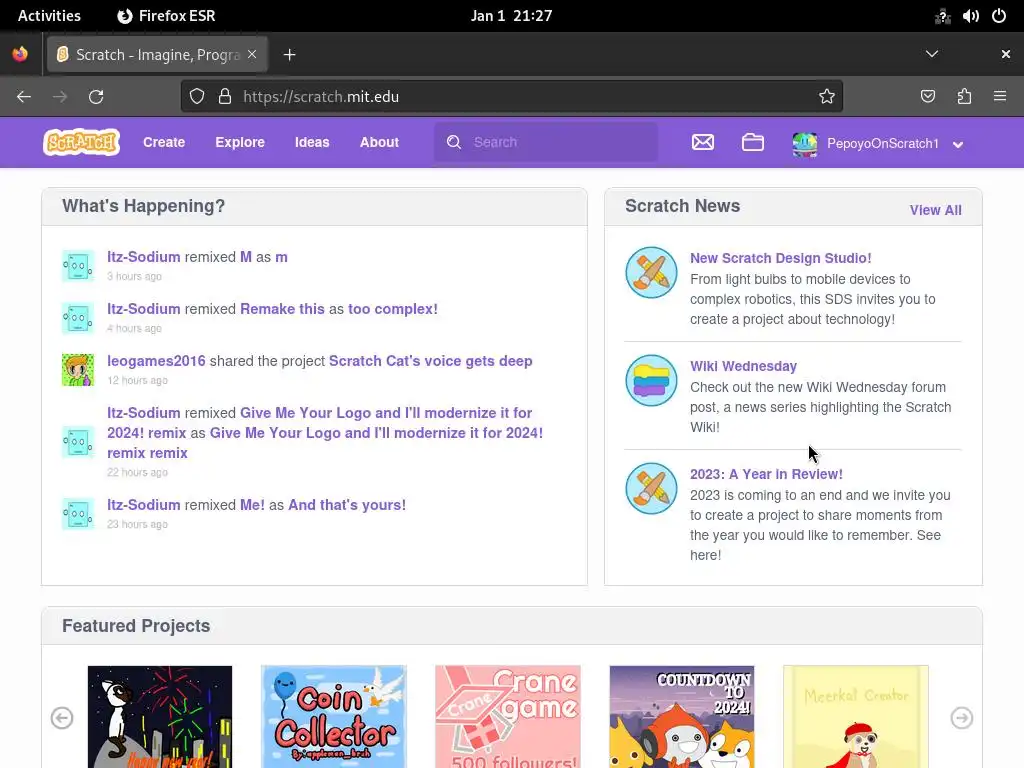Click Firefox back arrow button
This screenshot has width=1024, height=768.
coord(24,97)
